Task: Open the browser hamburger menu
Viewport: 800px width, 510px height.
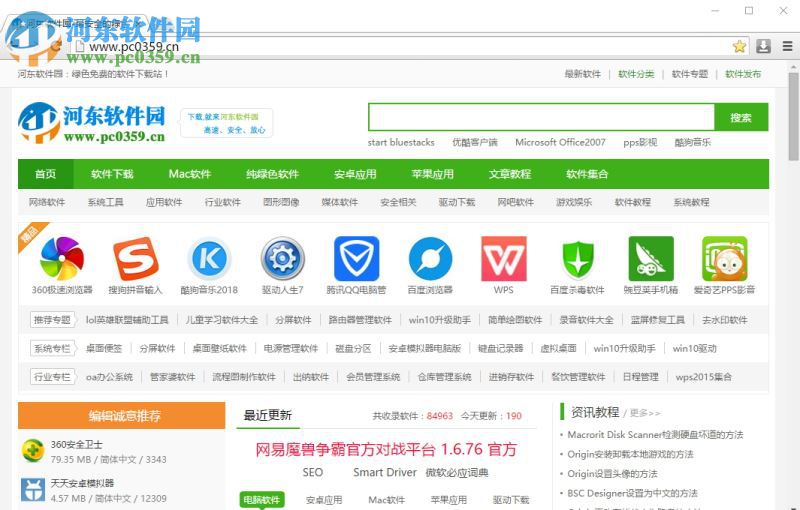Action: pos(787,46)
